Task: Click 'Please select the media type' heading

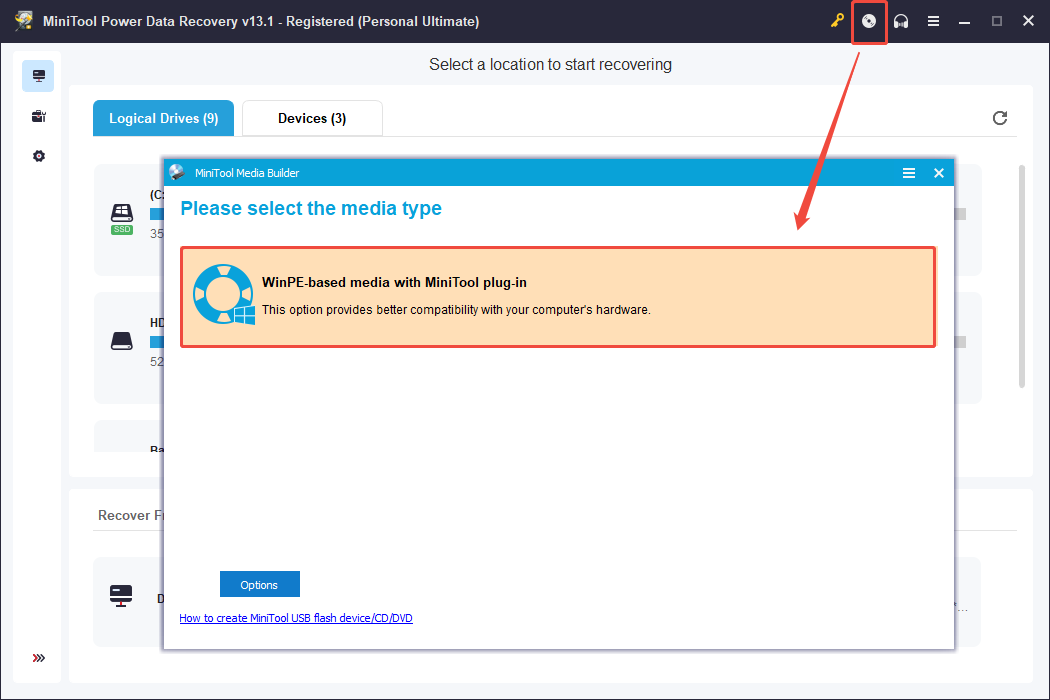Action: 311,208
